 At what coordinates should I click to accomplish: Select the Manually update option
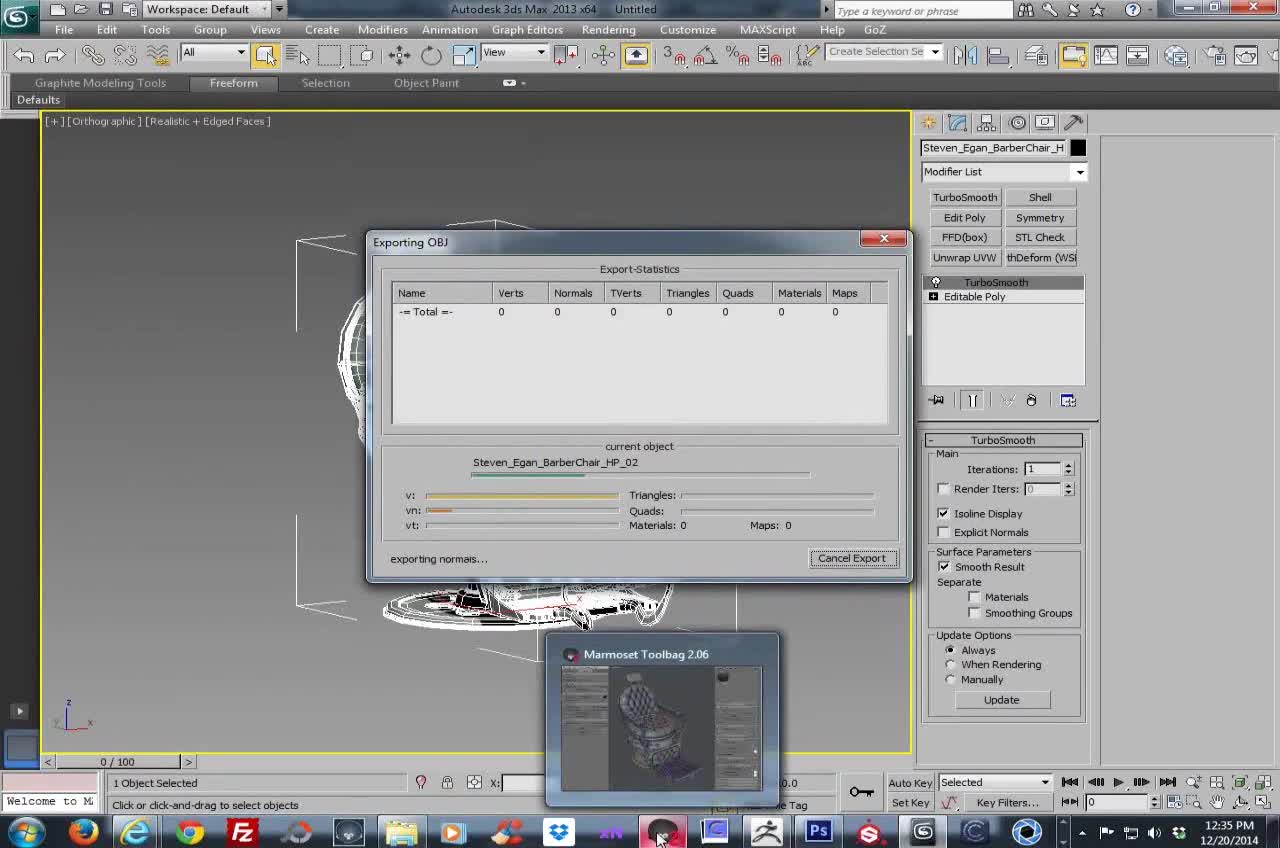click(x=951, y=679)
